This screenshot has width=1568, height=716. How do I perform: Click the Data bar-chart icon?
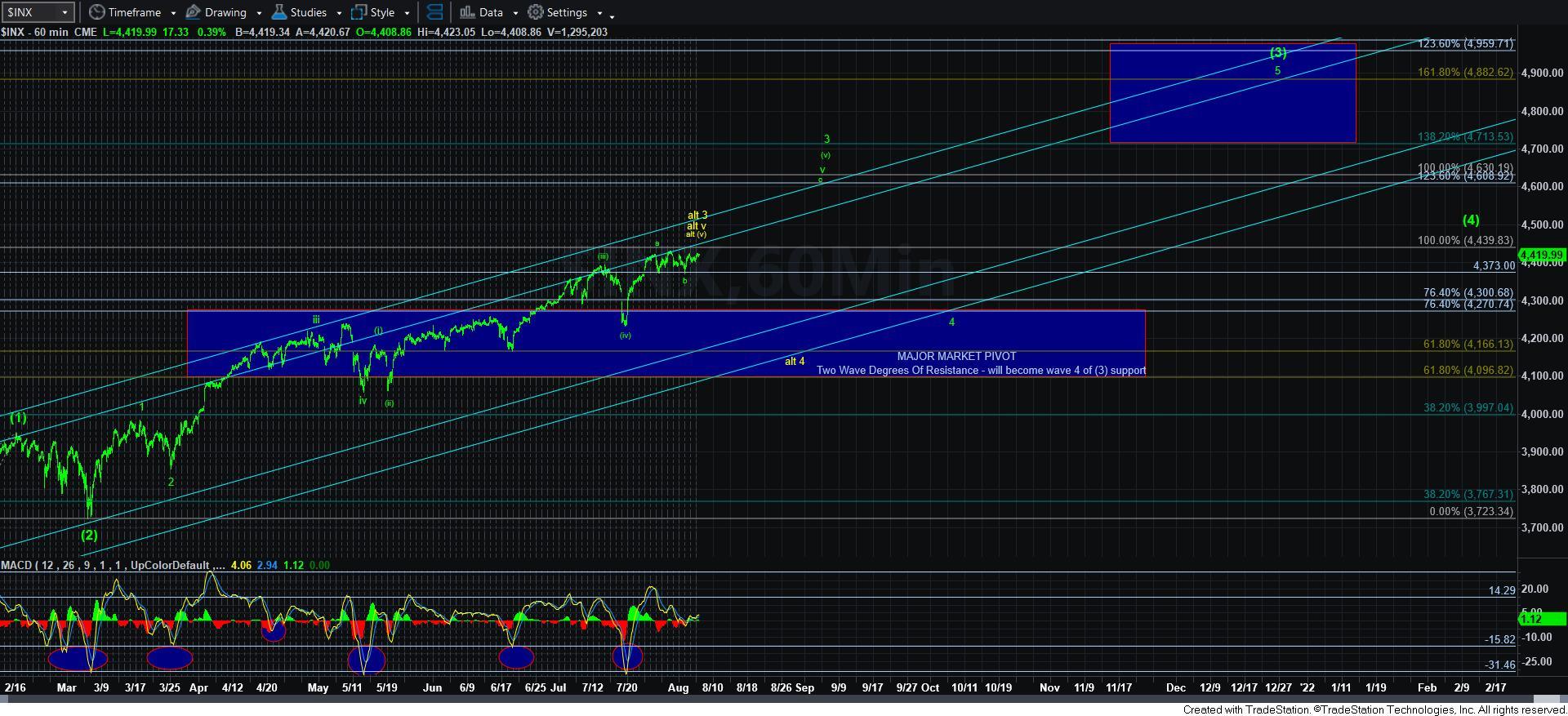(x=467, y=12)
